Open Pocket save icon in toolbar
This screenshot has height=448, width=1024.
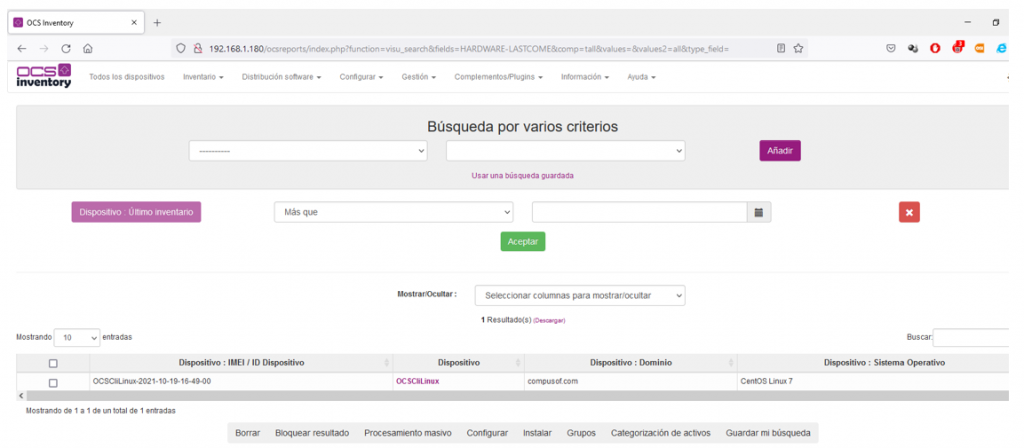click(891, 48)
